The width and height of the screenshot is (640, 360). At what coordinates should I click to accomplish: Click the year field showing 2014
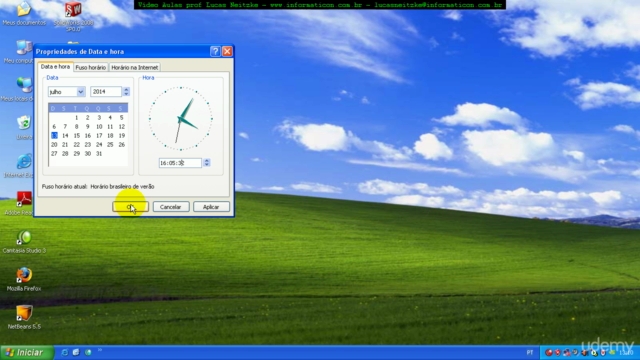[x=106, y=92]
